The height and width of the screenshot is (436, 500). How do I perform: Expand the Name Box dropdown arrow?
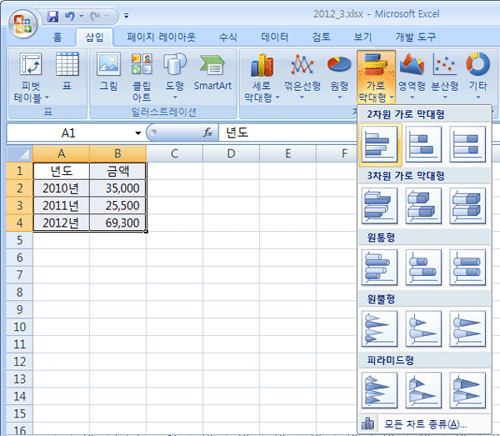(x=138, y=133)
